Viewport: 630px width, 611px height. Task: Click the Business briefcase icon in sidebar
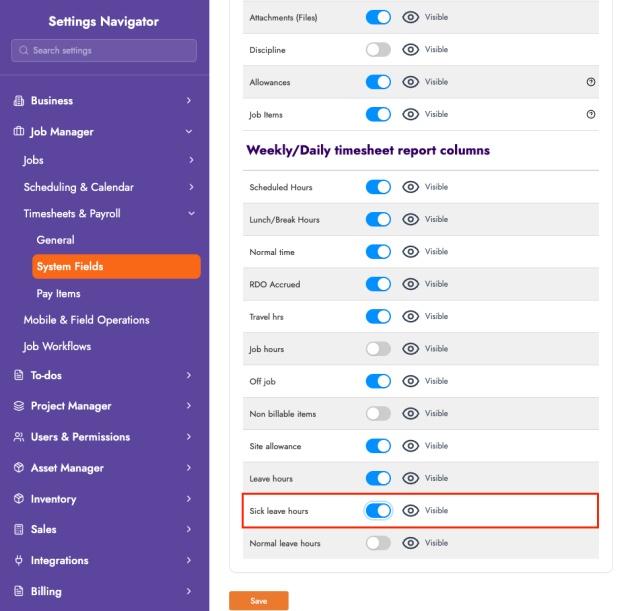pyautogui.click(x=19, y=101)
